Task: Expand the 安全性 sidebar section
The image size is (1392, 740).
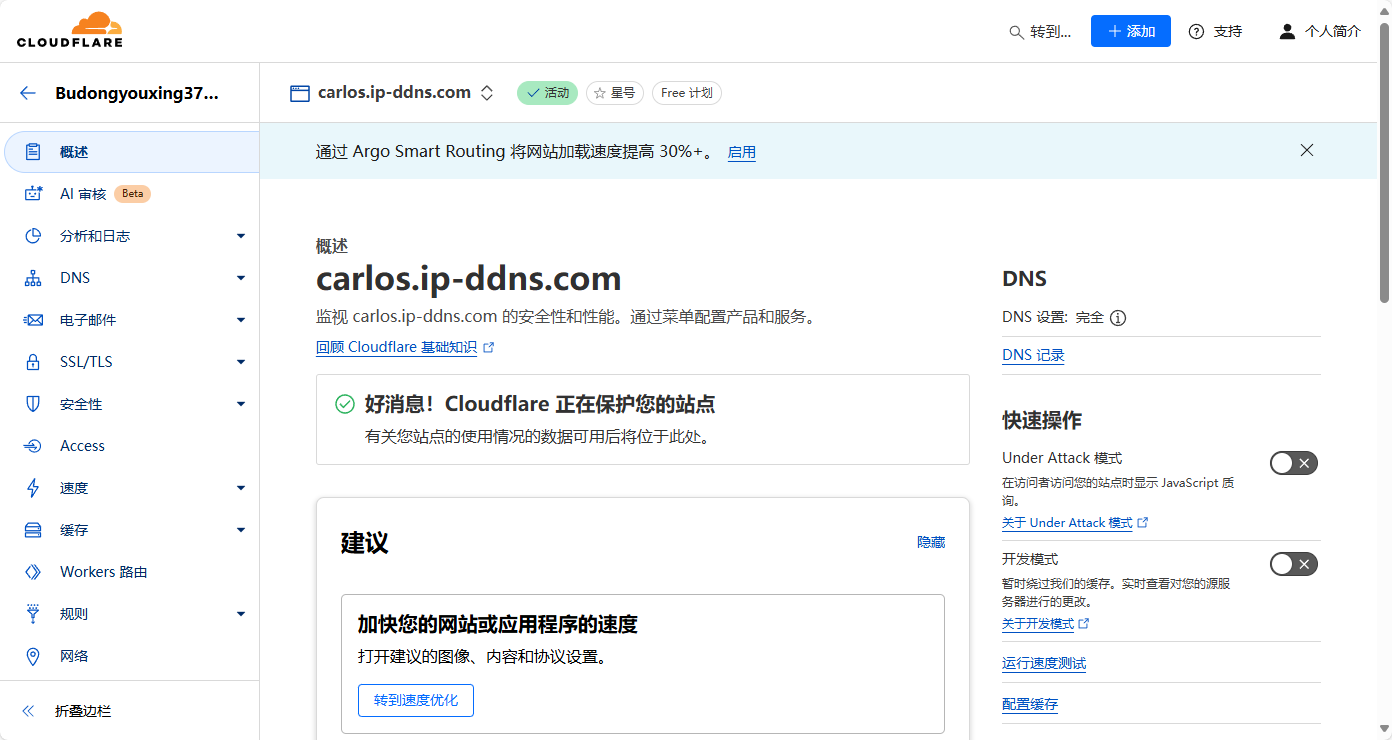Action: (x=241, y=404)
